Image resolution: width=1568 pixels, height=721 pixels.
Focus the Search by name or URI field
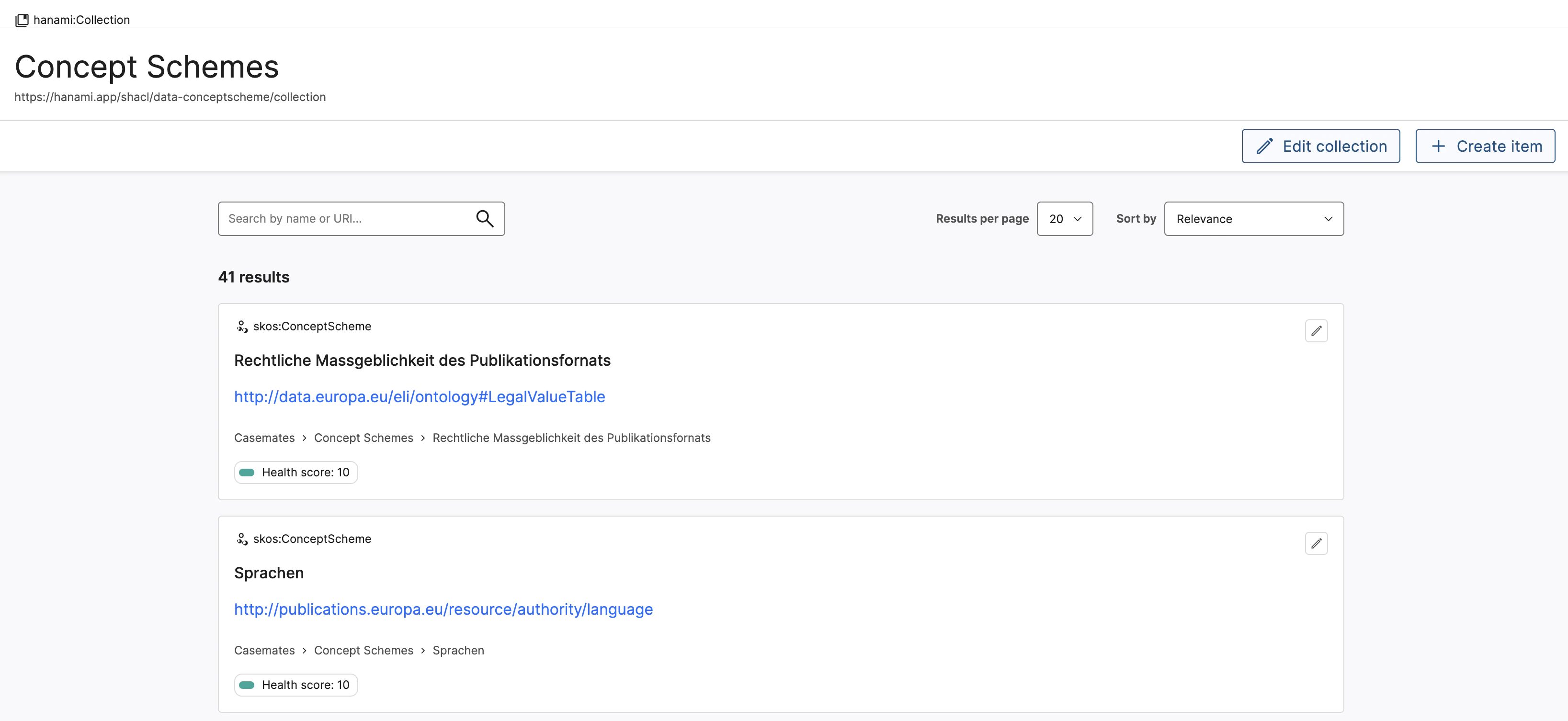point(361,218)
